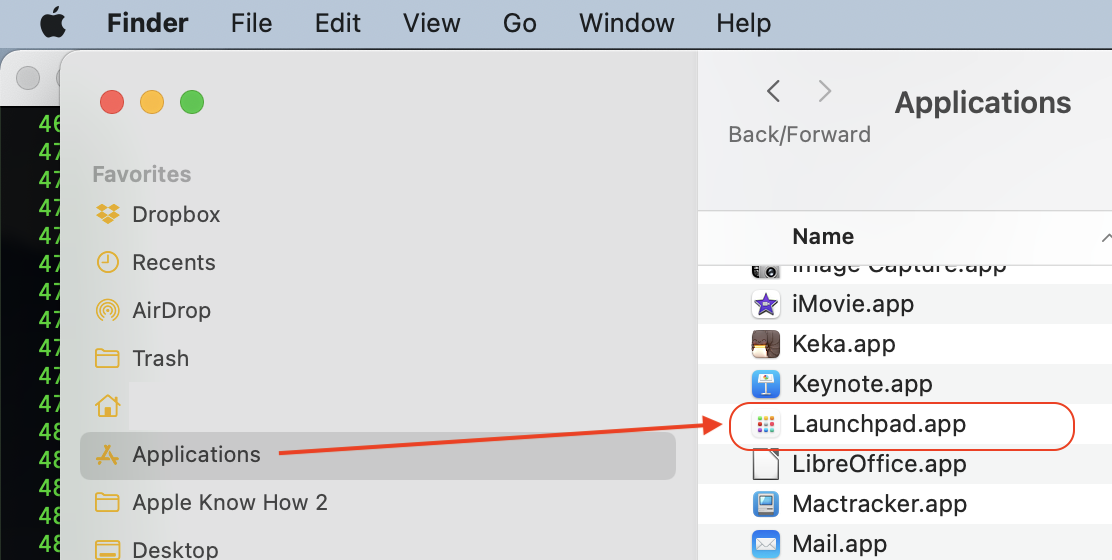Click the Mactracker app icon
Viewport: 1112px width, 560px height.
point(766,504)
